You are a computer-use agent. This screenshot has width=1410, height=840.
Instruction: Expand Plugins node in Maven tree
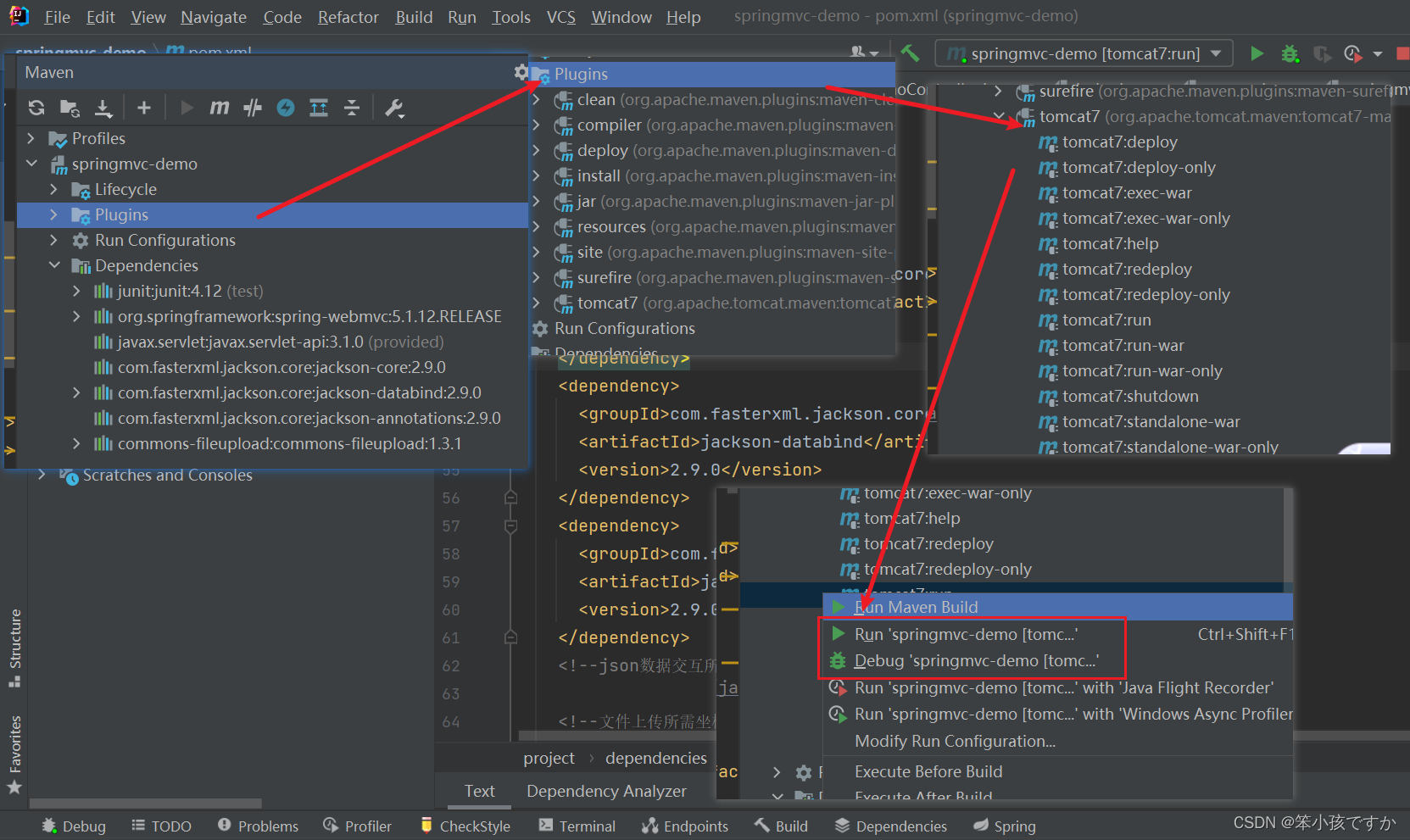click(x=54, y=214)
